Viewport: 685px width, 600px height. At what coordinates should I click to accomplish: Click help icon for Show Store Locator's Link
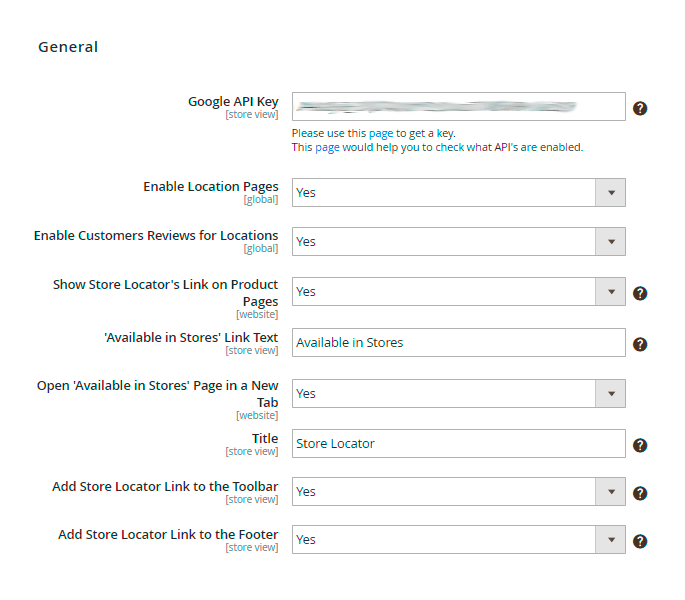pos(640,293)
